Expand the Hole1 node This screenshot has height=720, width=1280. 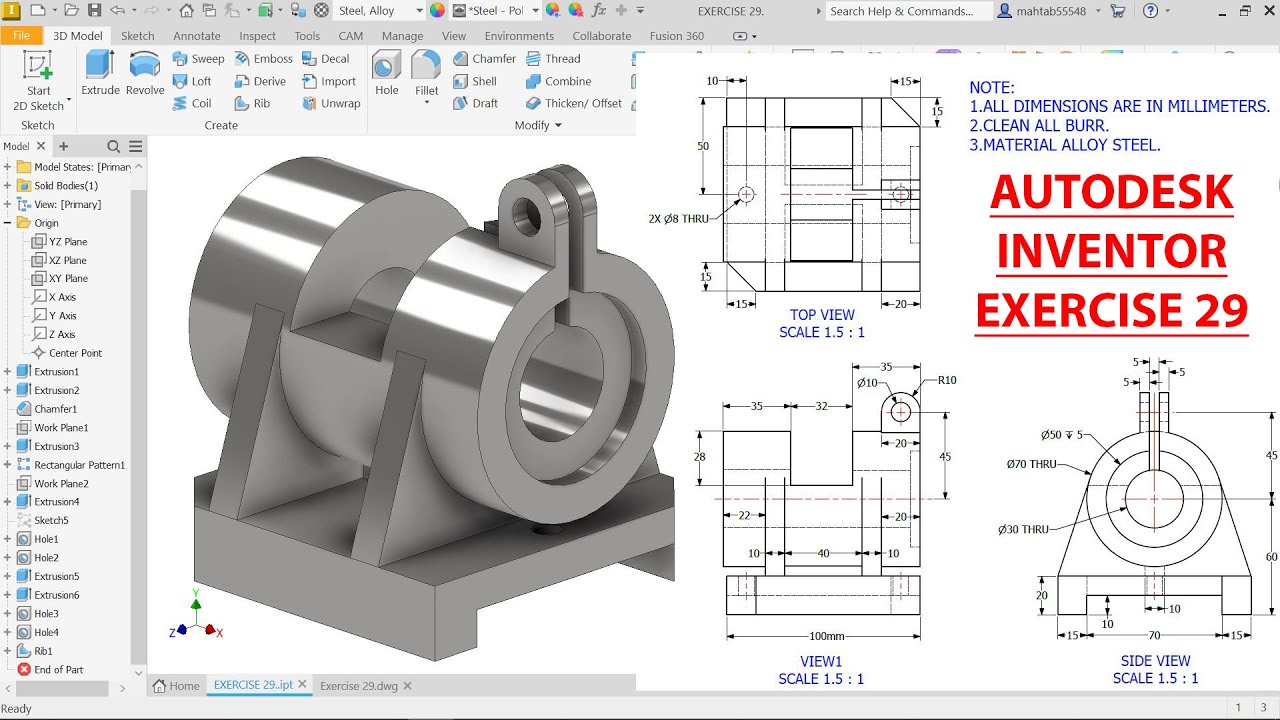pos(7,539)
